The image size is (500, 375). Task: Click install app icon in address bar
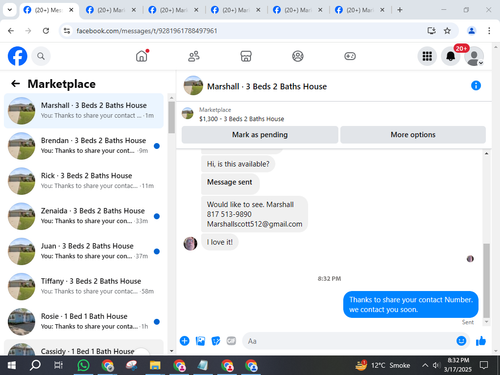point(432,31)
